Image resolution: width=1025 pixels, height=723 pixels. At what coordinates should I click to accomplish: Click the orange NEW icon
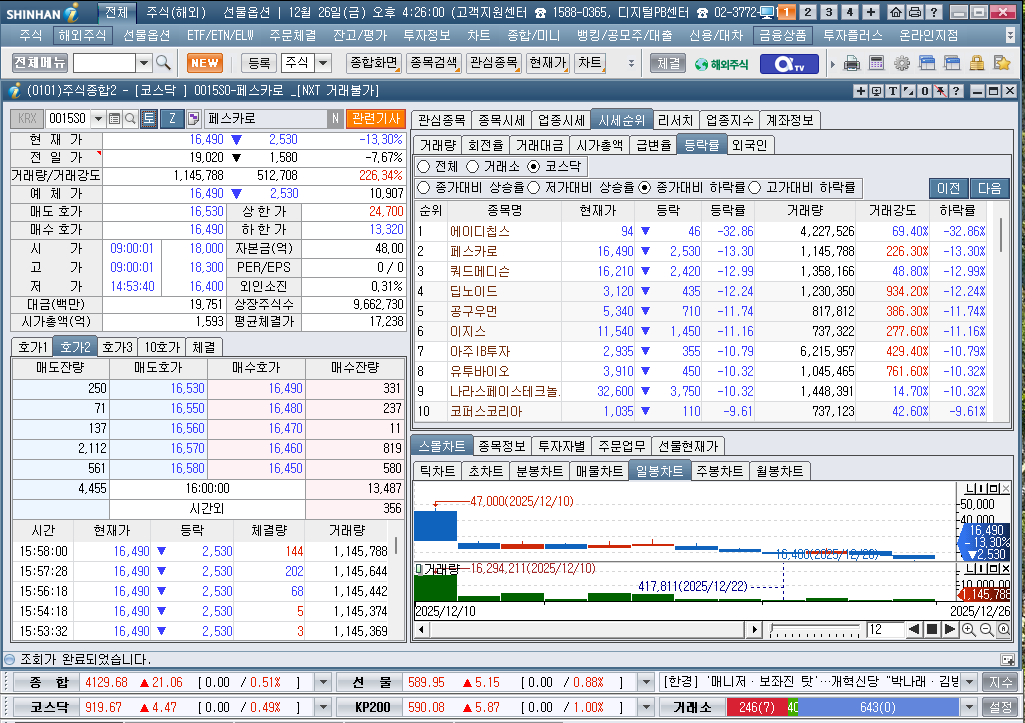[205, 63]
